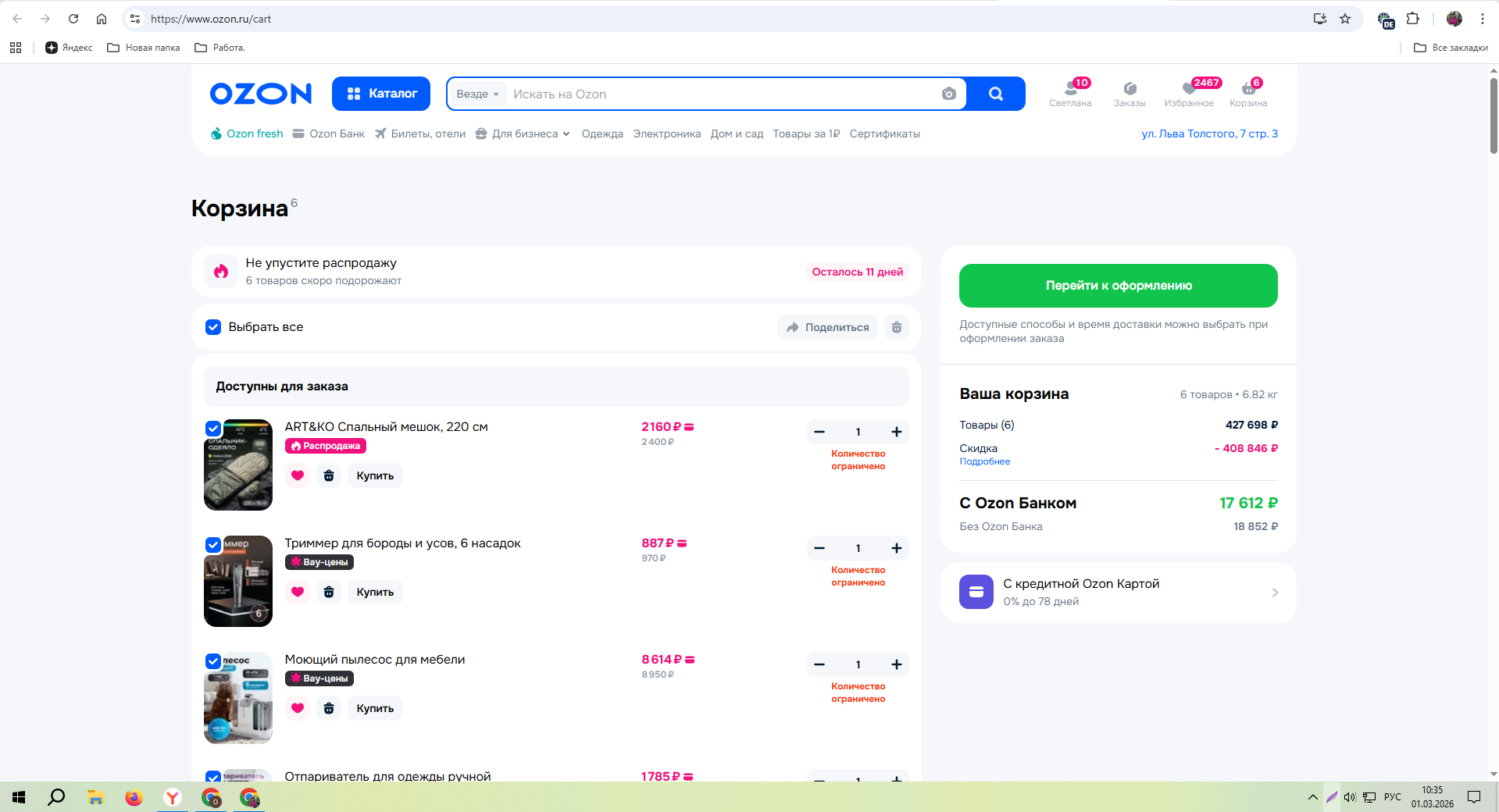The image size is (1499, 812).
Task: Open ART&KO sleeping bag thumbnail
Action: point(238,465)
